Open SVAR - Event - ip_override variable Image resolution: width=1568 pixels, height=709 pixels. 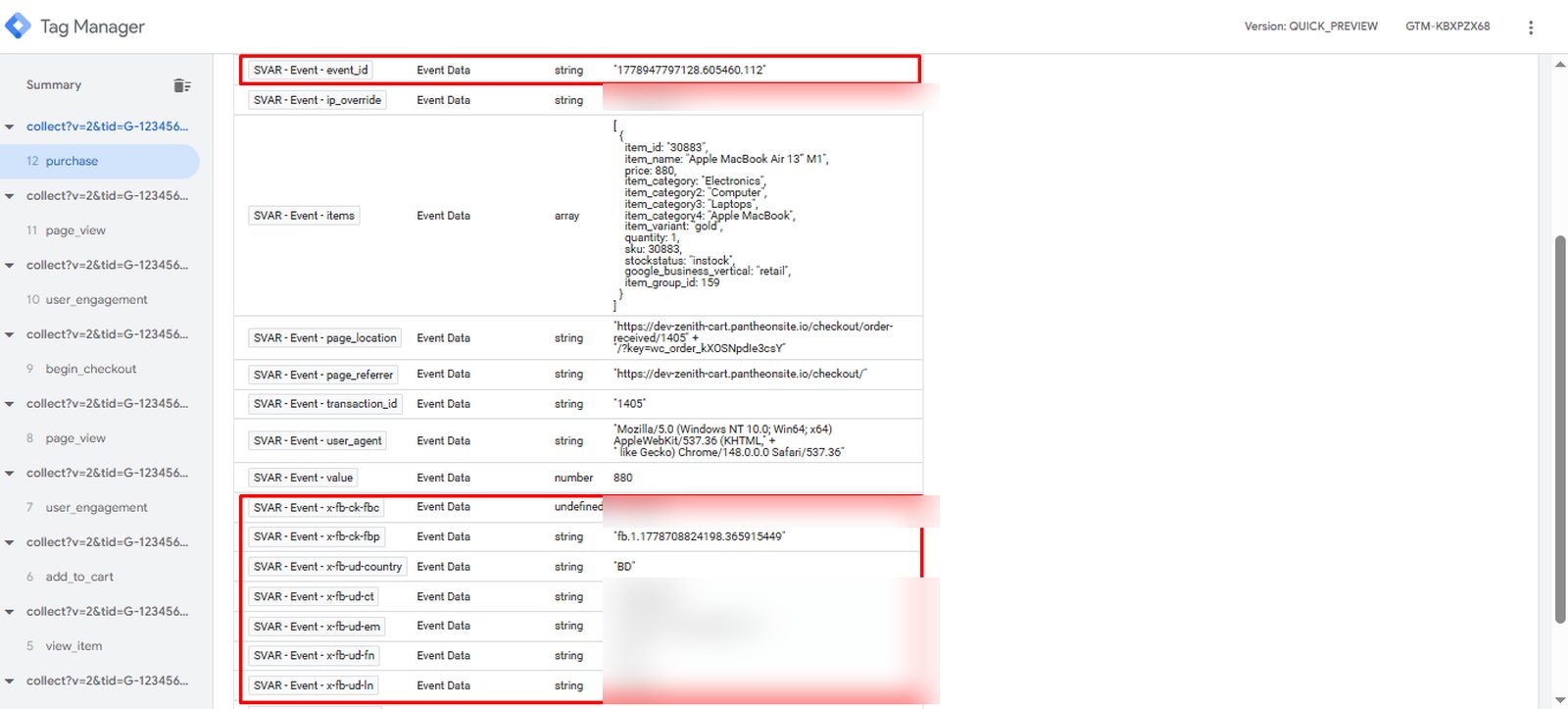pos(318,100)
